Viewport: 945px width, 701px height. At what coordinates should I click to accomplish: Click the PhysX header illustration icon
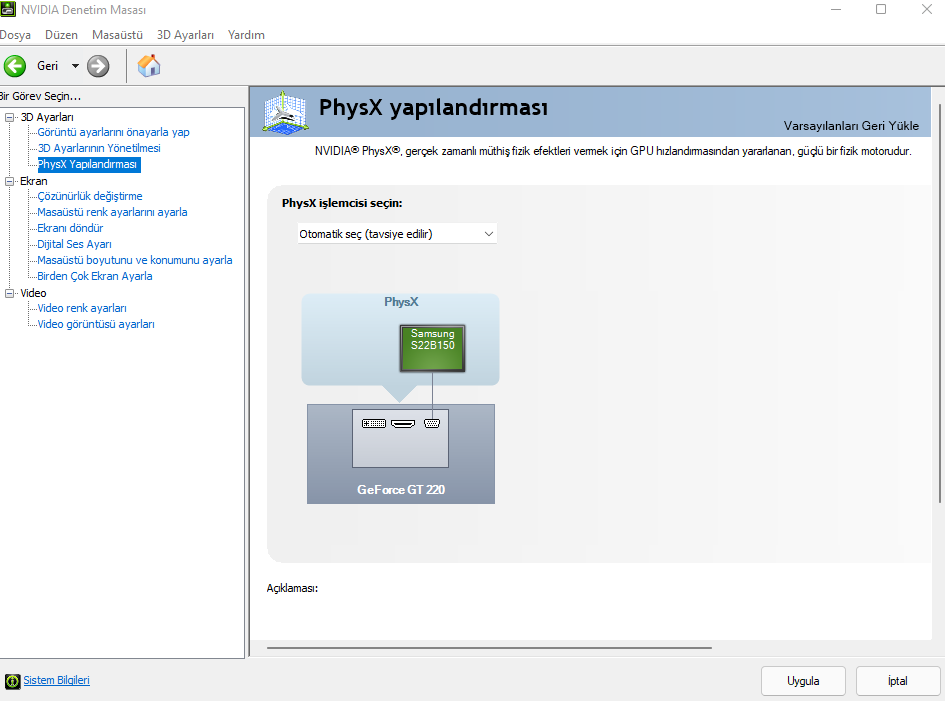coord(286,112)
